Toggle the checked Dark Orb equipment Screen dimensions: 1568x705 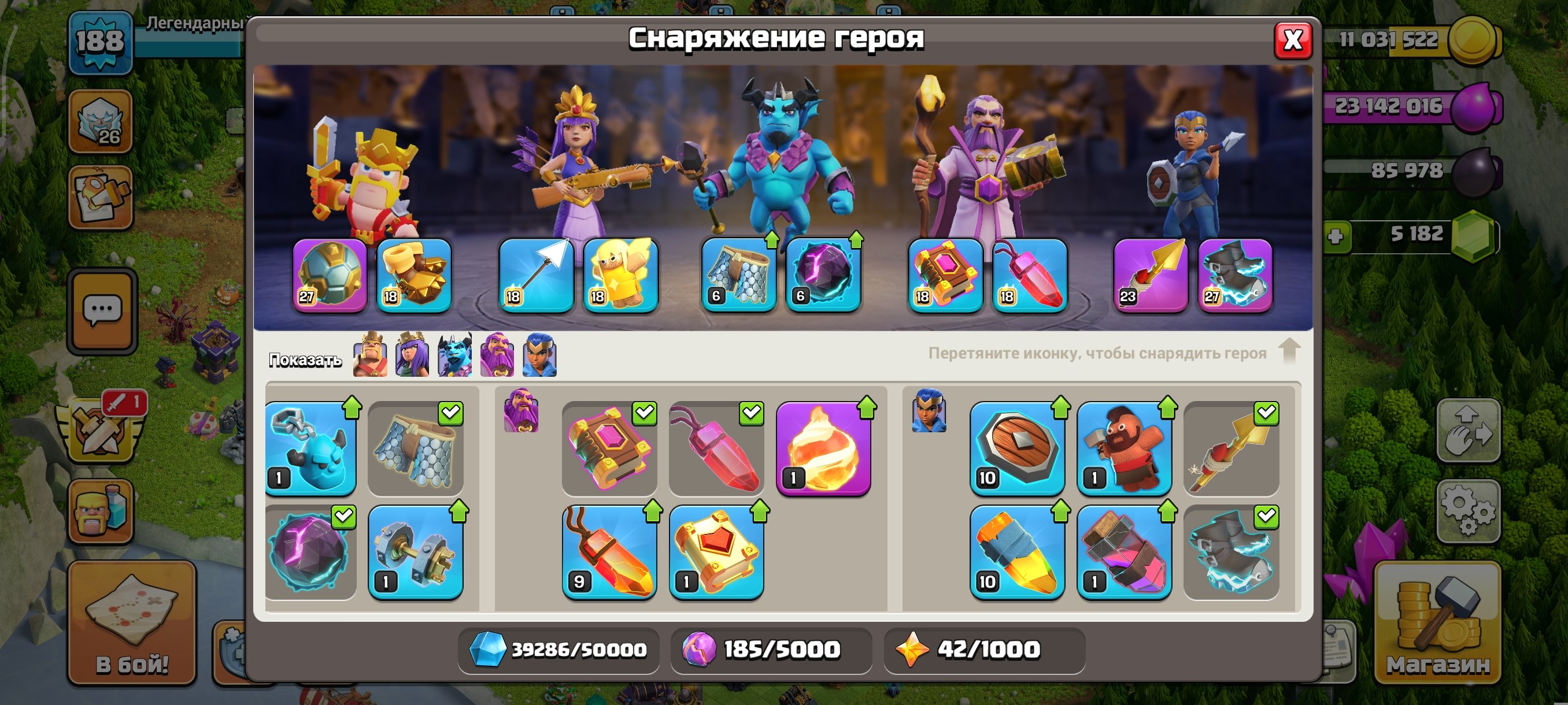[310, 552]
